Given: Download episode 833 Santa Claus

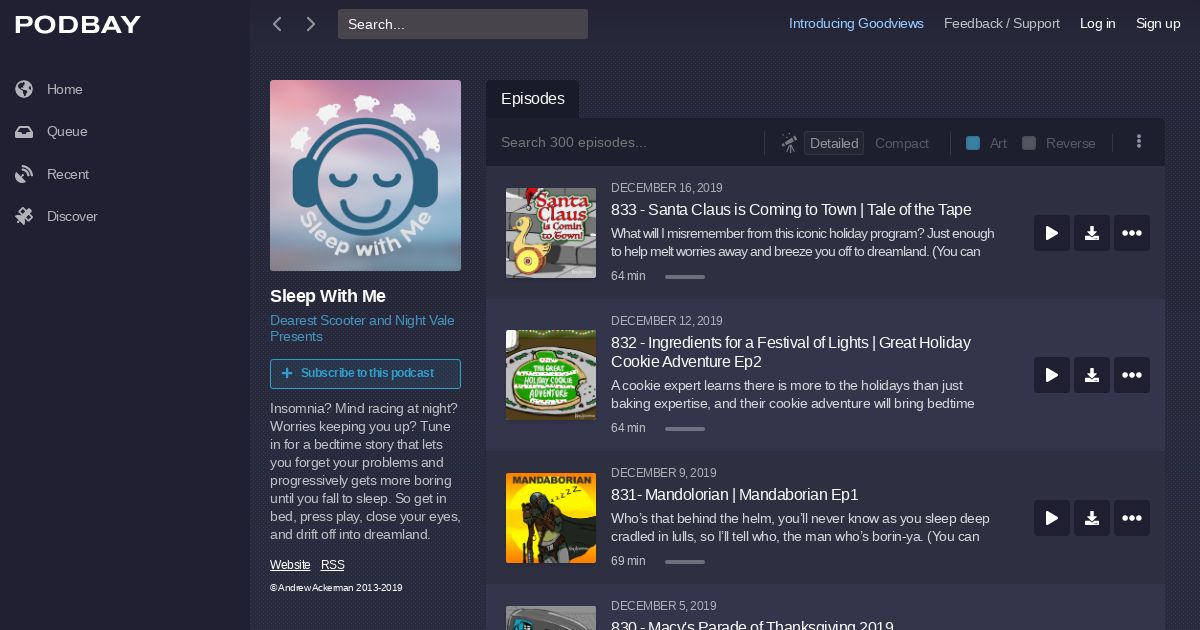Looking at the screenshot, I should tap(1092, 233).
